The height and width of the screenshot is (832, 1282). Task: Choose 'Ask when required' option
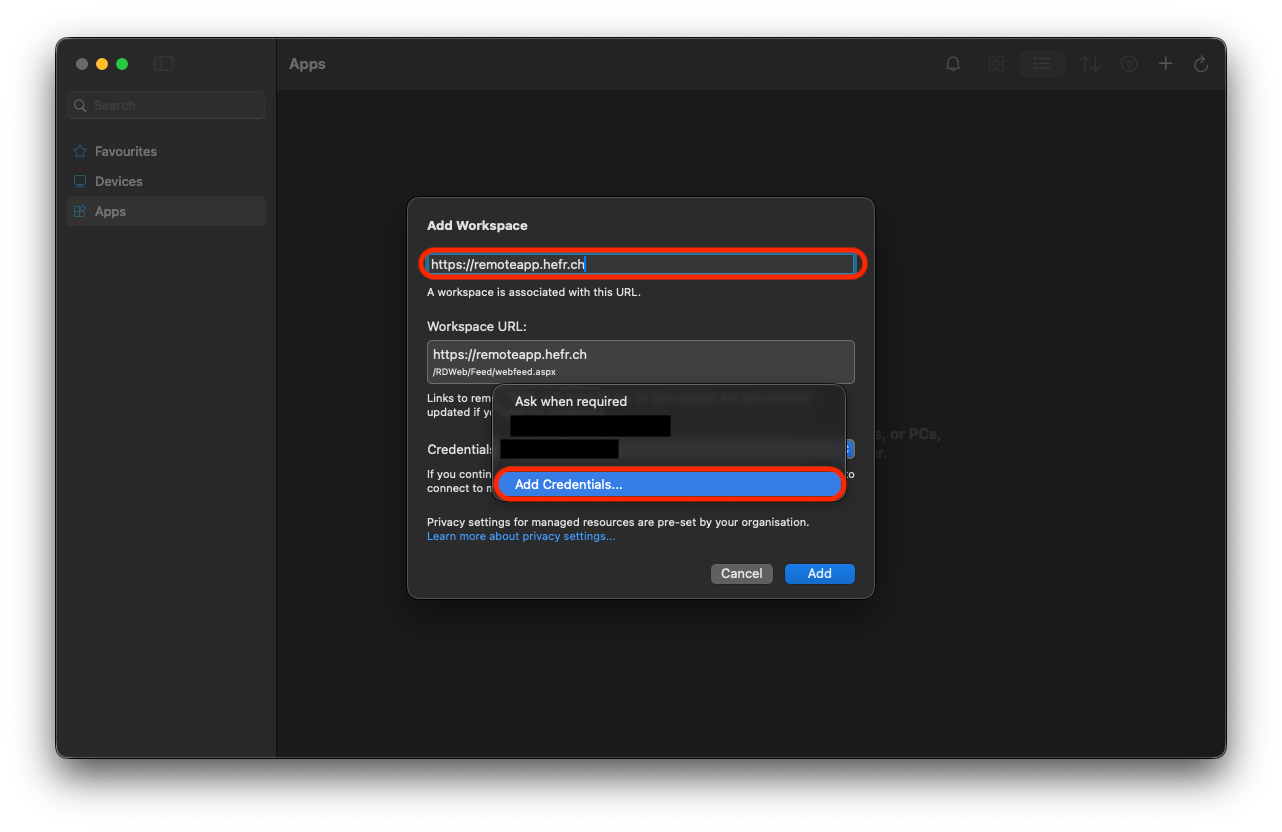point(570,401)
